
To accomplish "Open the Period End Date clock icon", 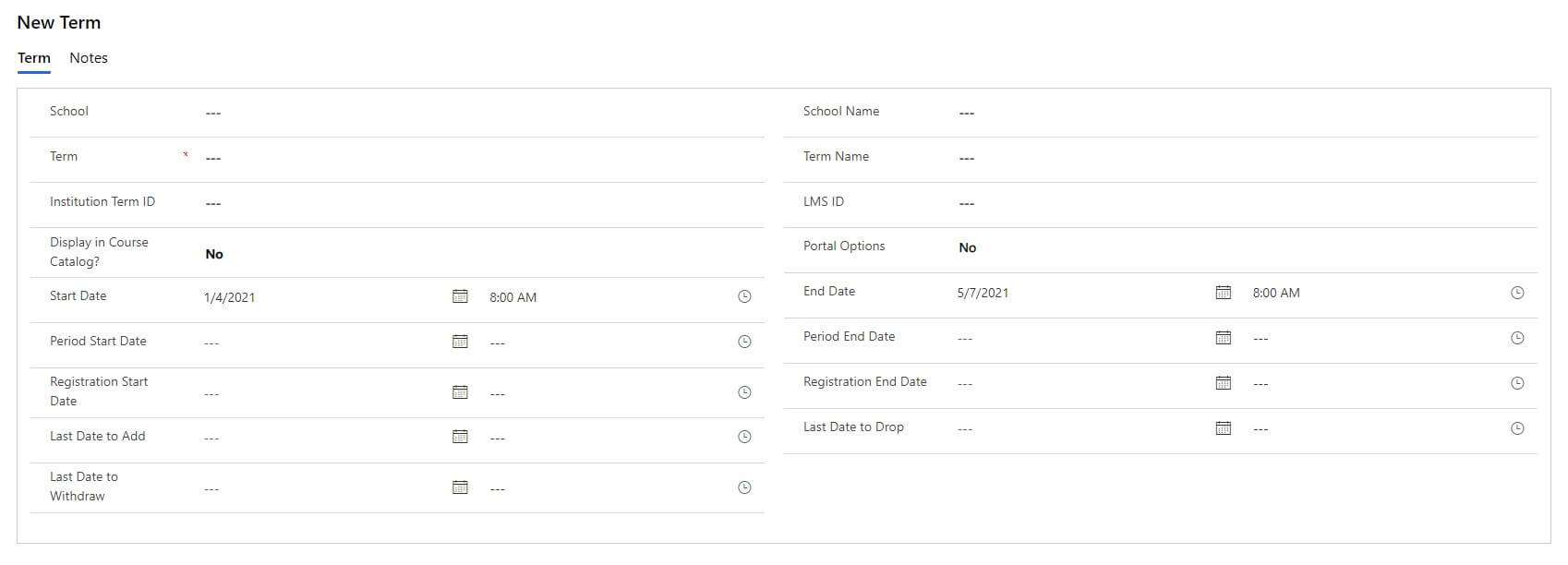I will pyautogui.click(x=1517, y=338).
